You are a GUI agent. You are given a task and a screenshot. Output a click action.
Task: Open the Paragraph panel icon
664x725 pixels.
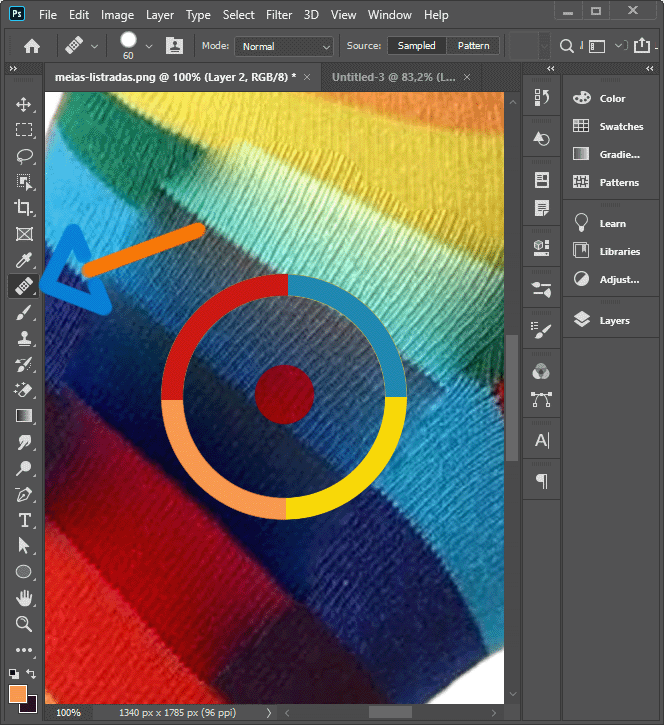pos(541,481)
